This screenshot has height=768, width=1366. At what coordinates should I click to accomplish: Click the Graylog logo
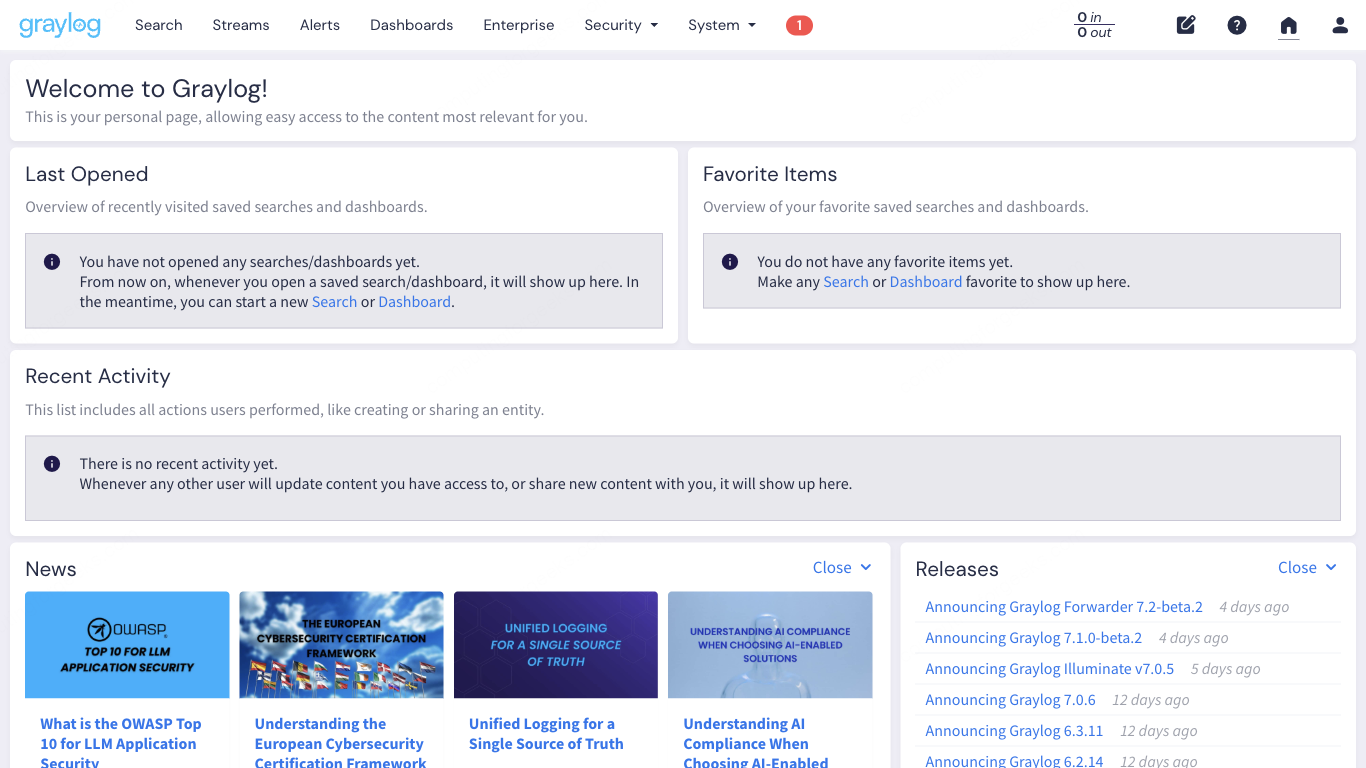coord(60,25)
